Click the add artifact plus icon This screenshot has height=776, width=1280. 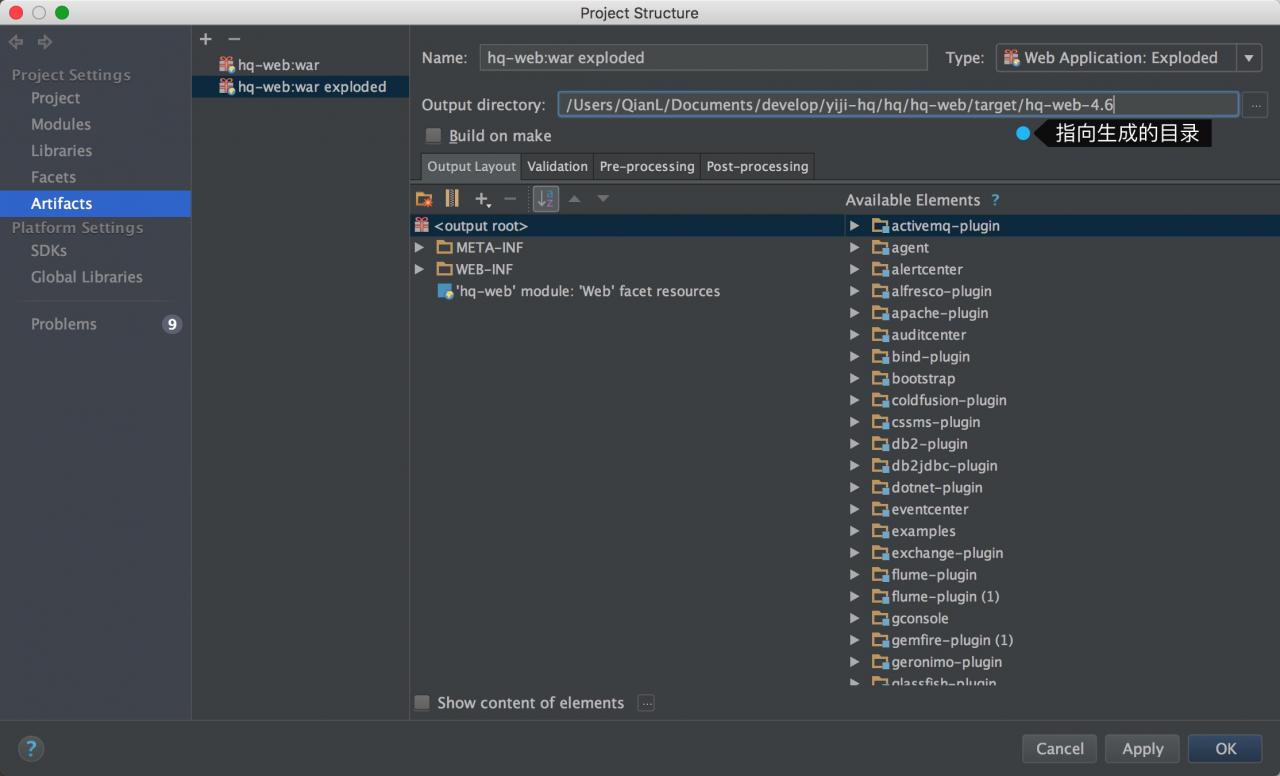coord(206,39)
